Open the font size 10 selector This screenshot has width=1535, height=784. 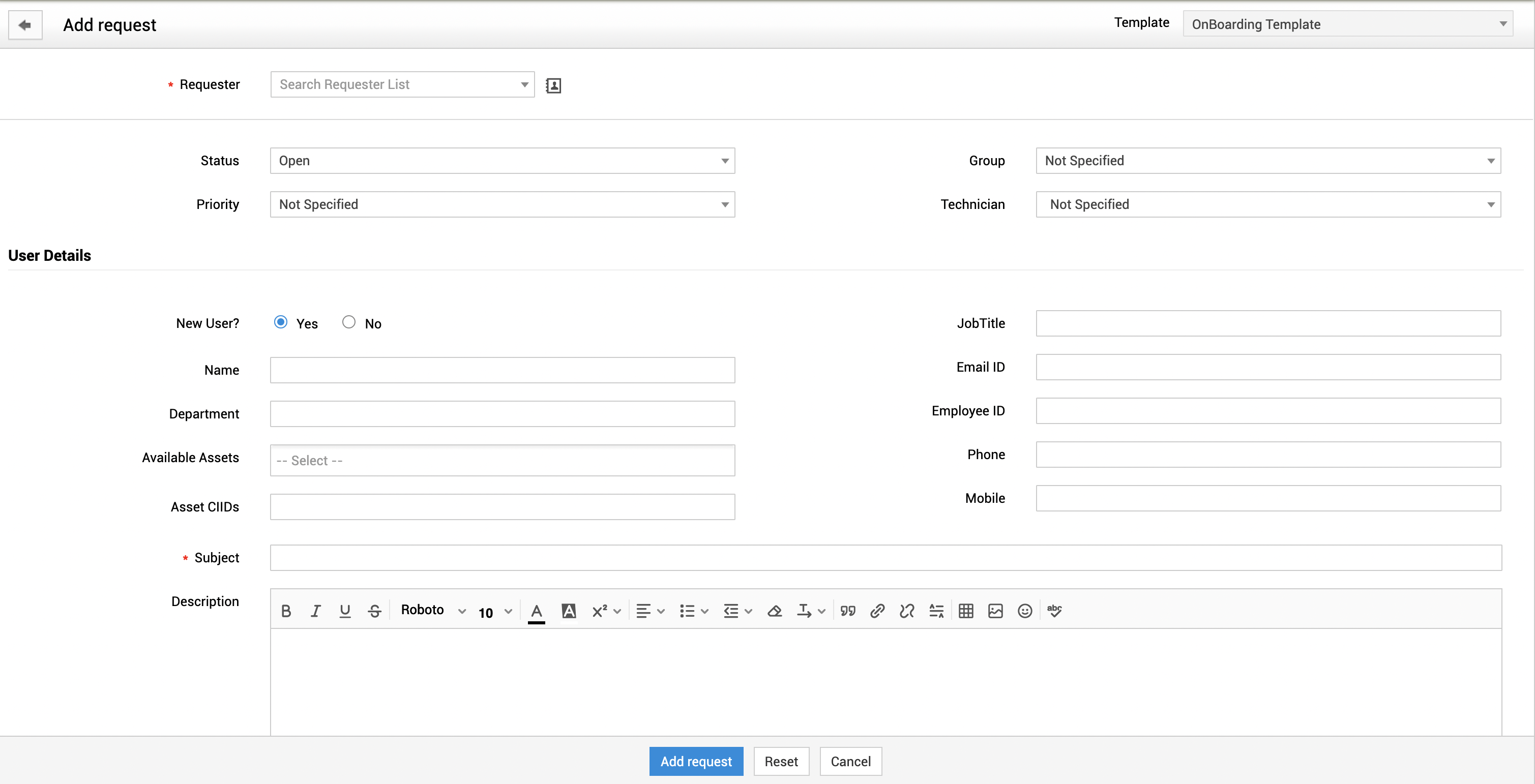click(494, 612)
